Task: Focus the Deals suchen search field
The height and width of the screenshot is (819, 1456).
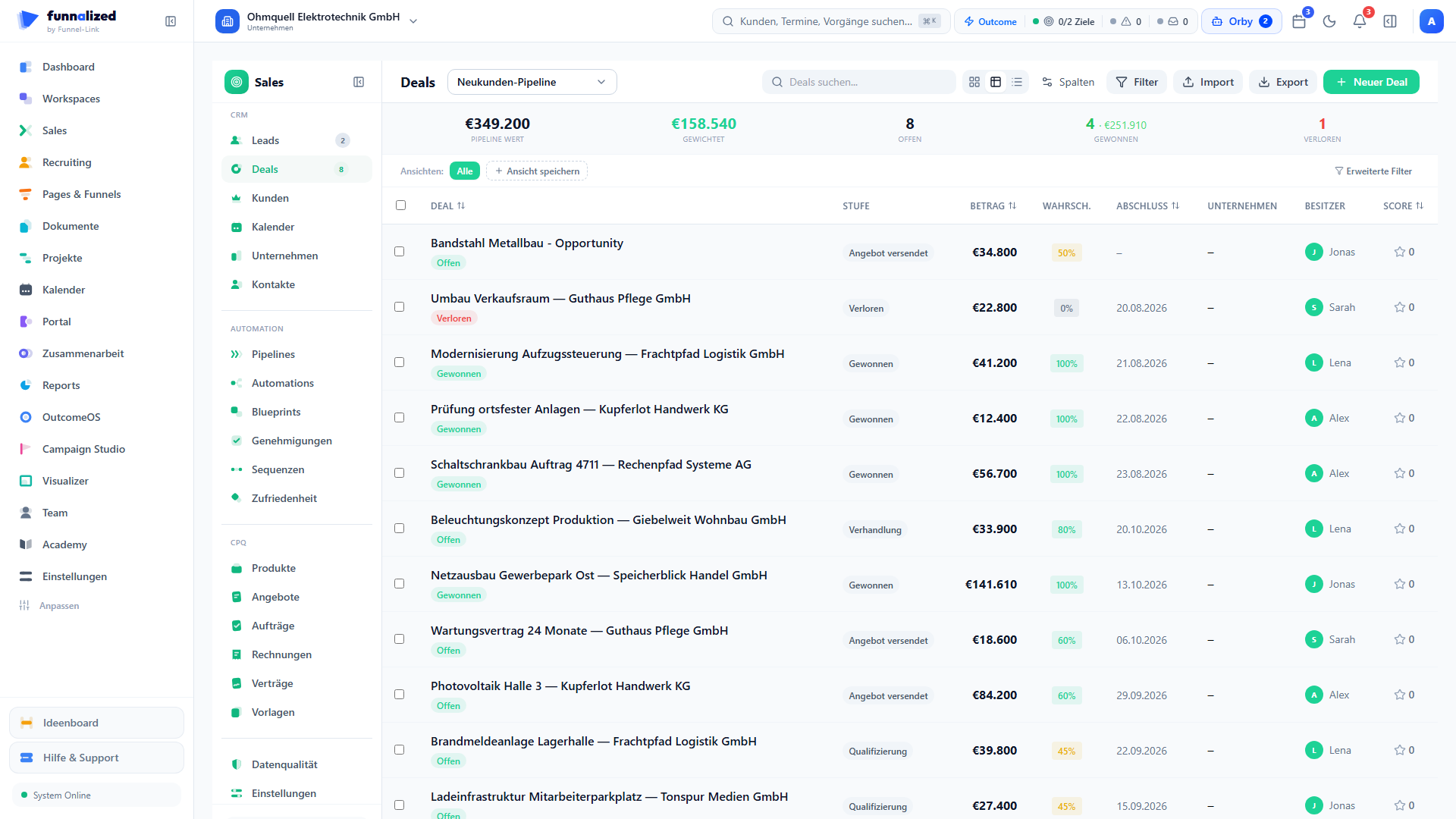Action: tap(858, 82)
